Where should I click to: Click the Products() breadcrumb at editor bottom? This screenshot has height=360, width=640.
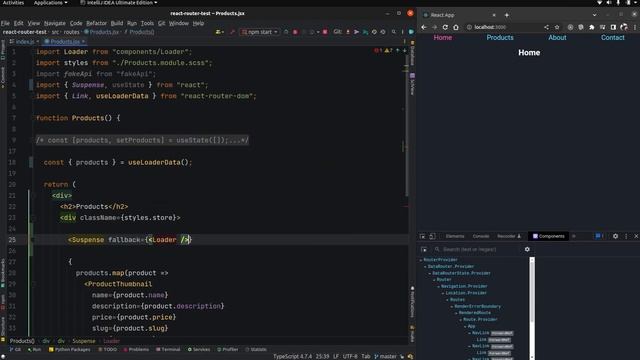[22, 341]
